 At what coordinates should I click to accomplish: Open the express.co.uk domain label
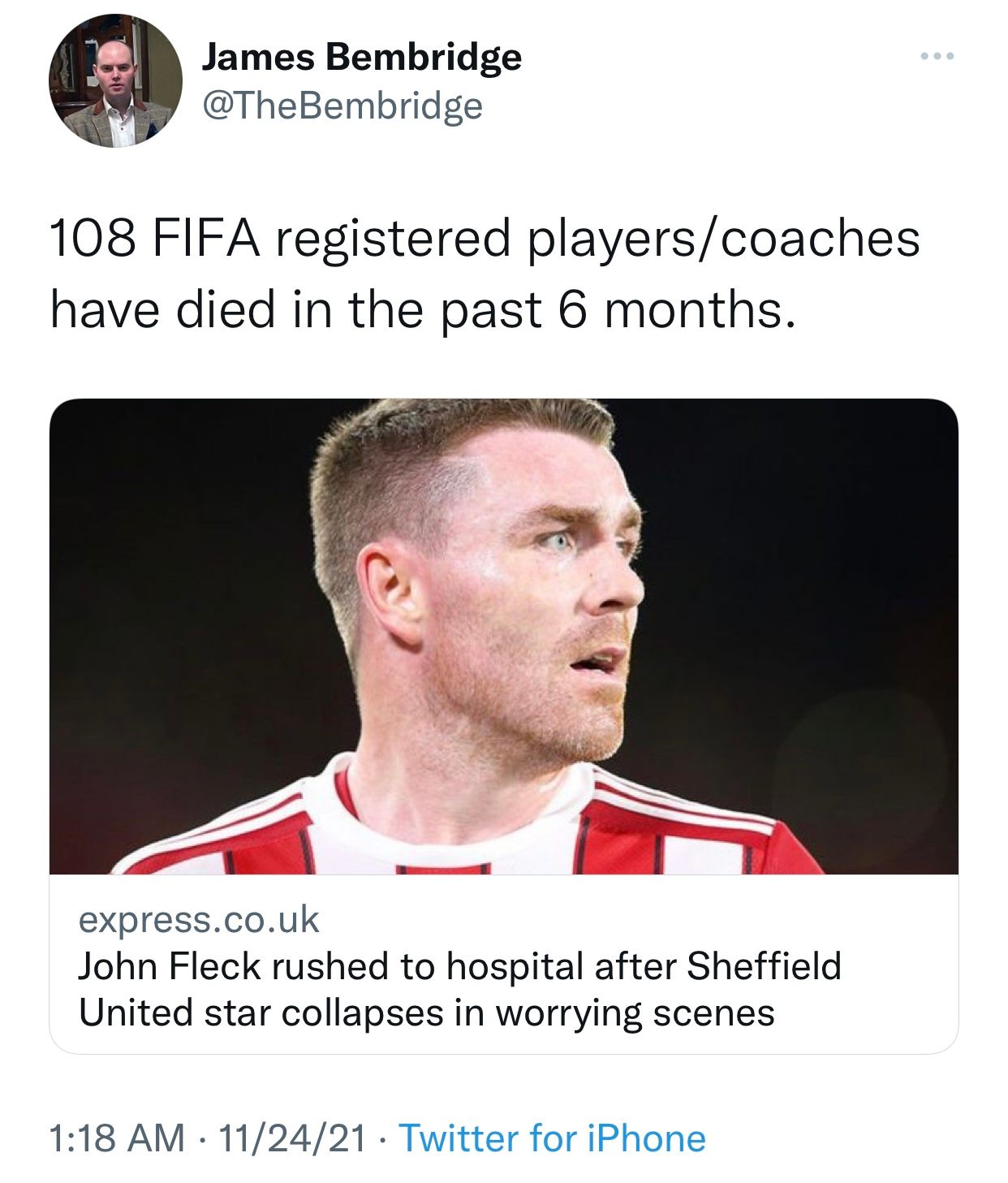[x=199, y=919]
